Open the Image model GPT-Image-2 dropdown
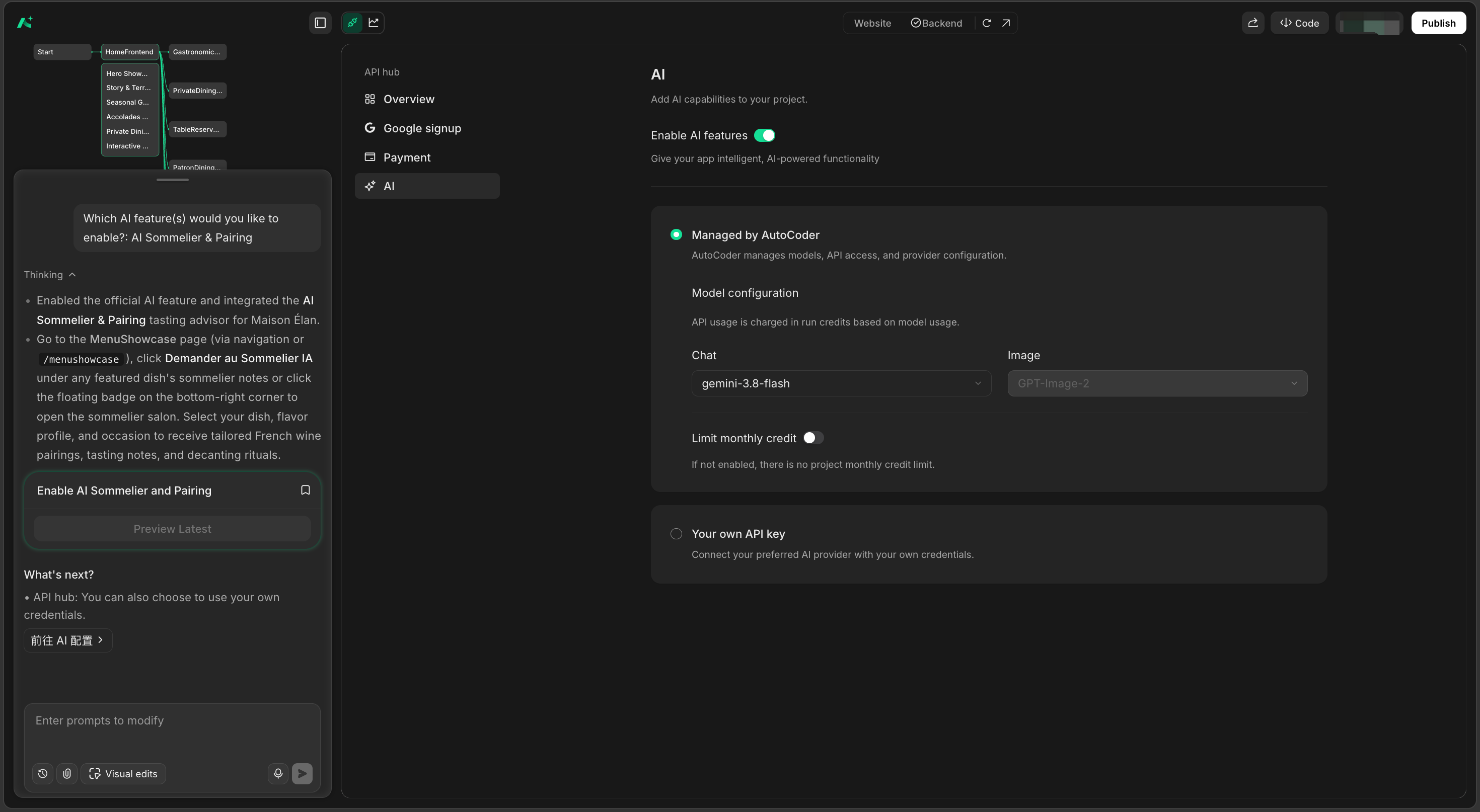 click(x=1157, y=383)
